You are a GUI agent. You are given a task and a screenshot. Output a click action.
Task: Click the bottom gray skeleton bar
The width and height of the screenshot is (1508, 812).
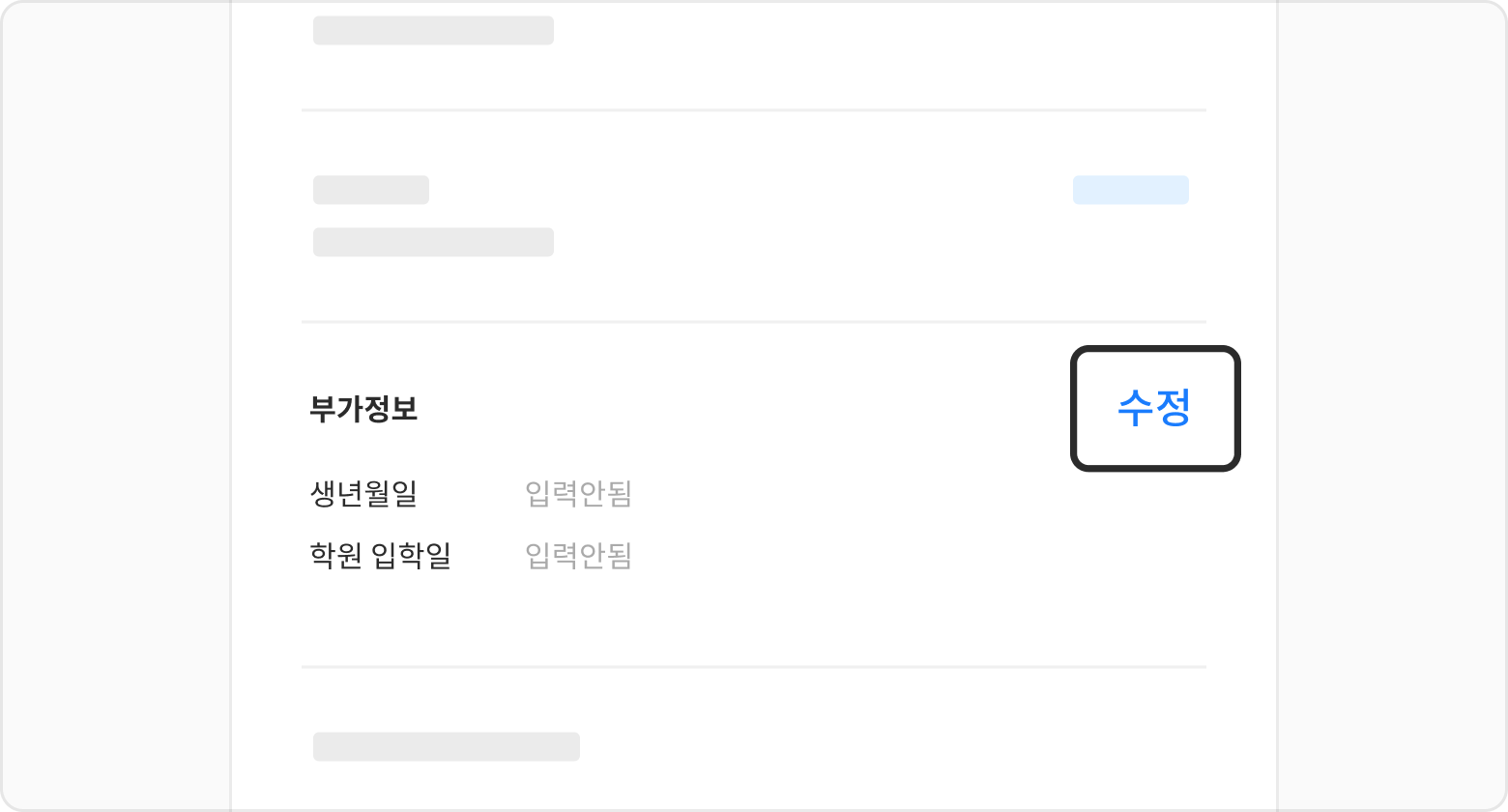tap(447, 746)
